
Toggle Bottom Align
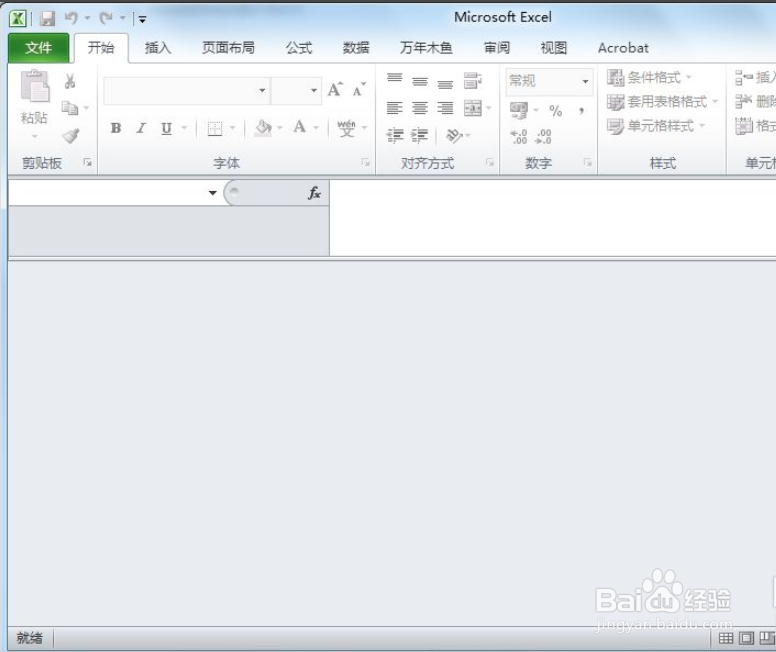coord(445,85)
